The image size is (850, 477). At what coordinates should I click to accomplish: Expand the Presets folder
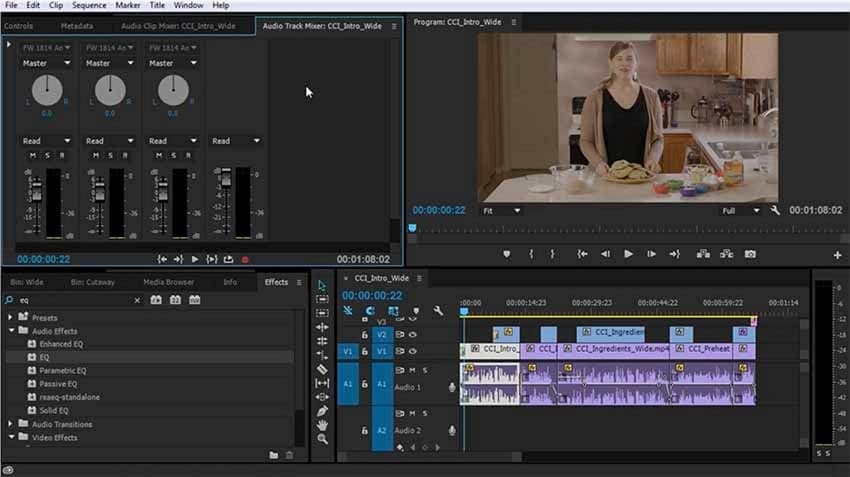coord(10,318)
